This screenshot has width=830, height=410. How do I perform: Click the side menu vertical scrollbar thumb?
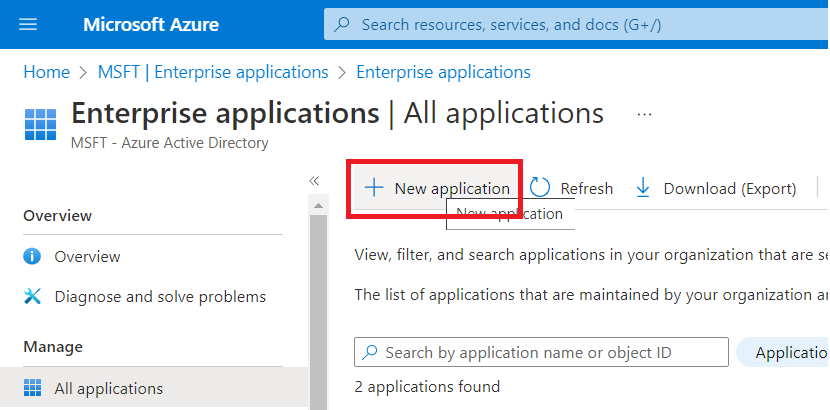pyautogui.click(x=318, y=312)
